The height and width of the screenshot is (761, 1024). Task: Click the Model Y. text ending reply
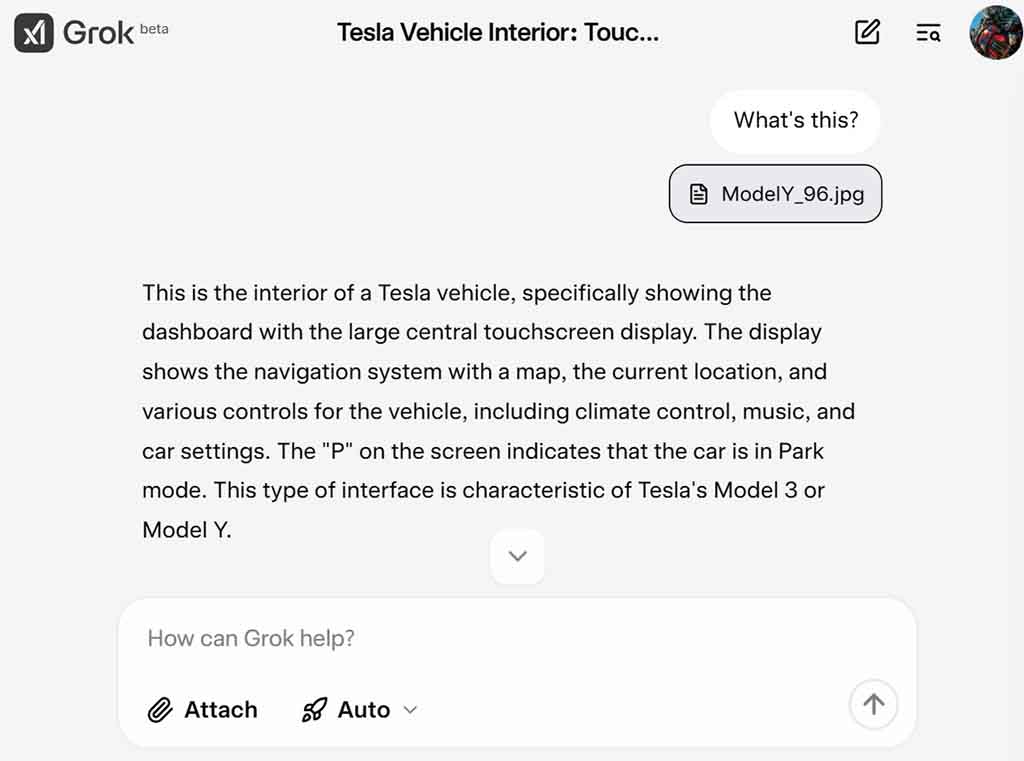pos(187,530)
